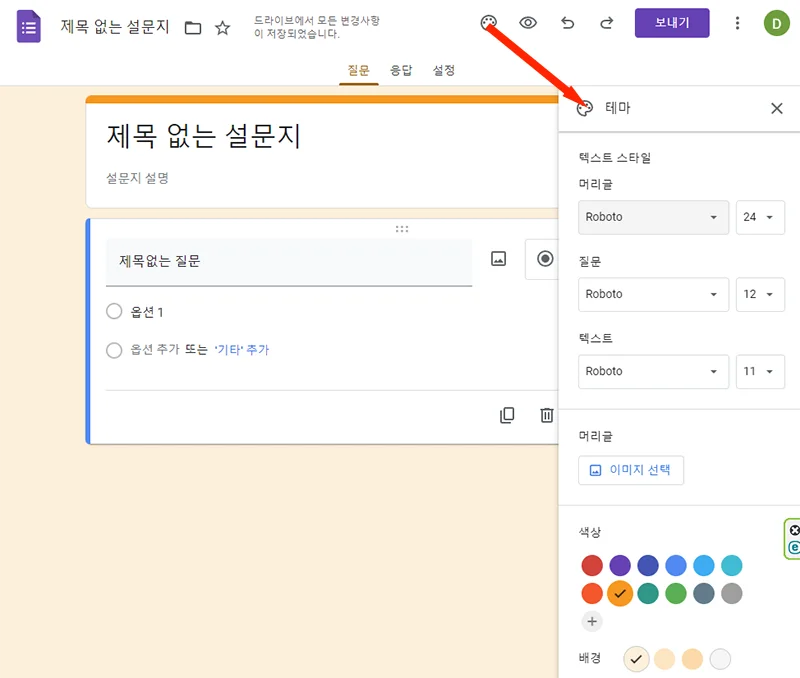800x678 pixels.
Task: Select the cyan theme color
Action: pos(732,565)
